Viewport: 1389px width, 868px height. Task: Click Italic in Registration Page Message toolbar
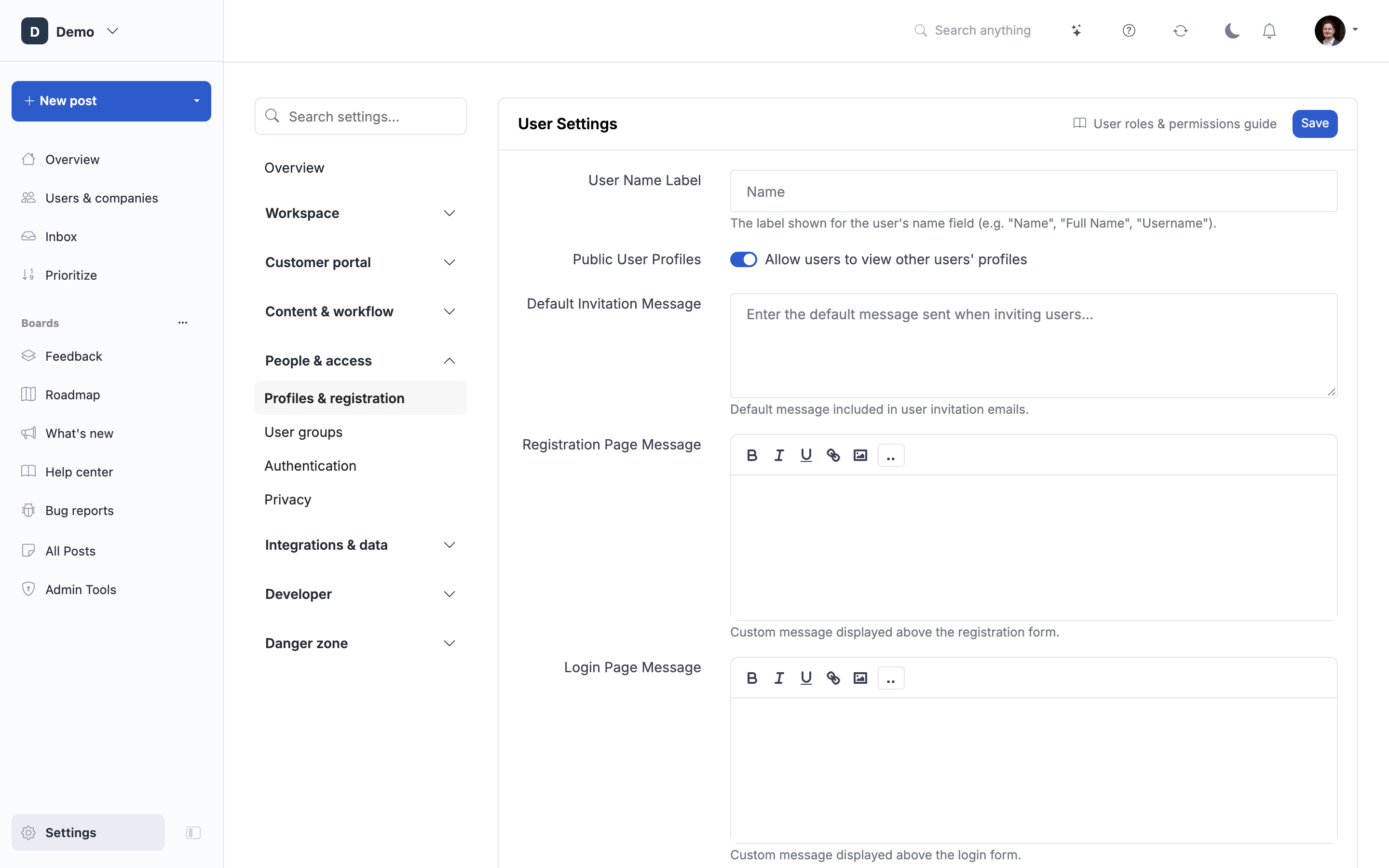tap(779, 455)
